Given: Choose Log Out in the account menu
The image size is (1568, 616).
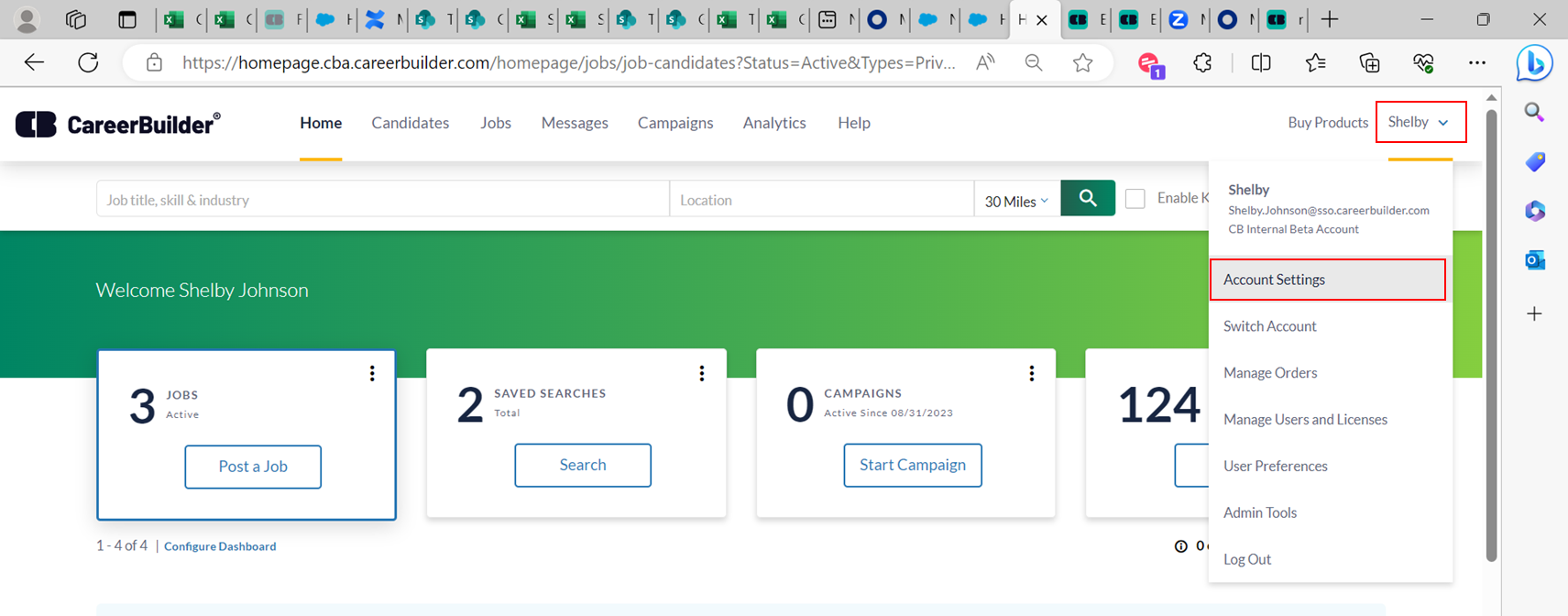Looking at the screenshot, I should (x=1246, y=559).
